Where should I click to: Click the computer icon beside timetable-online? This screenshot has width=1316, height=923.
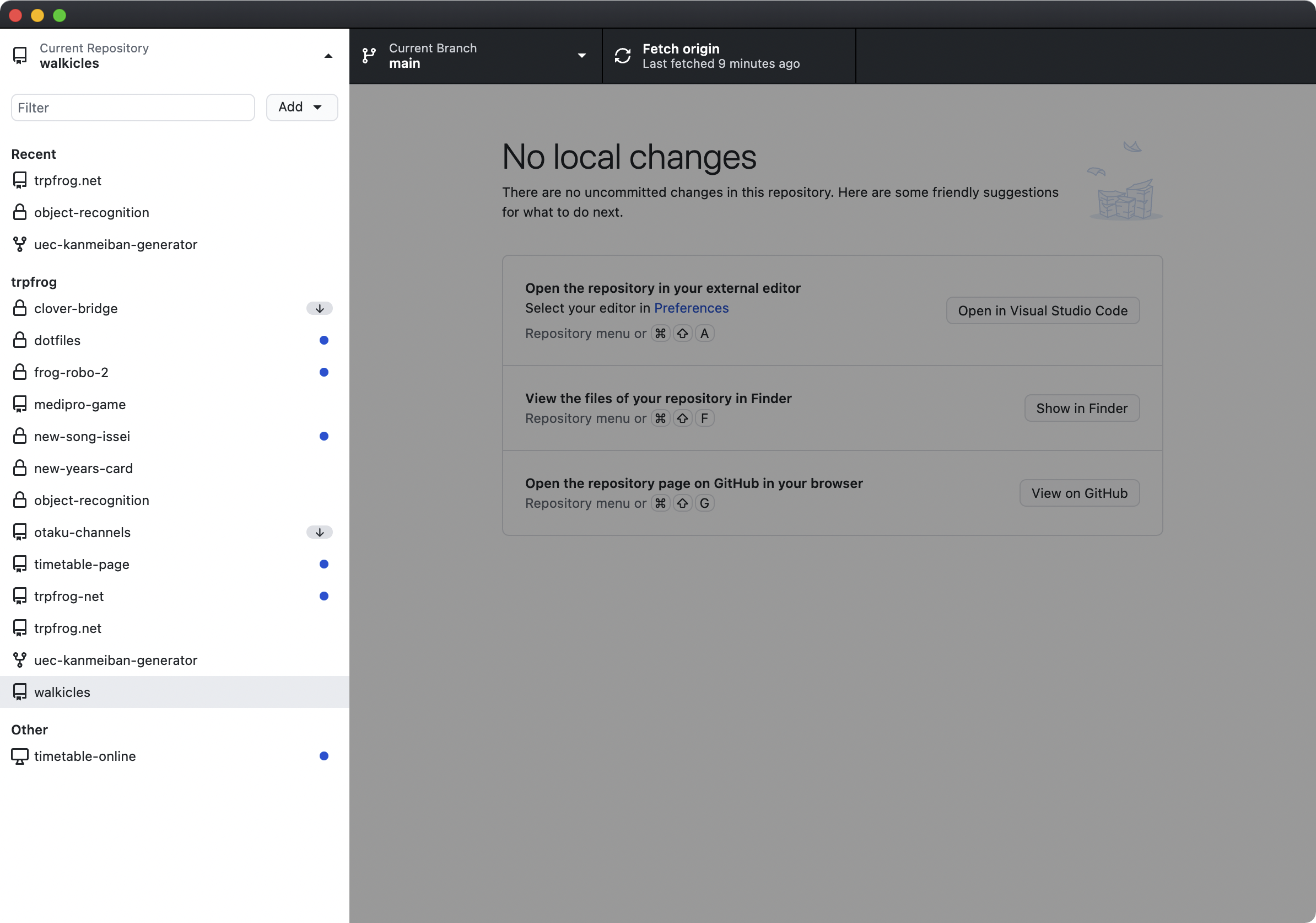pyautogui.click(x=19, y=756)
